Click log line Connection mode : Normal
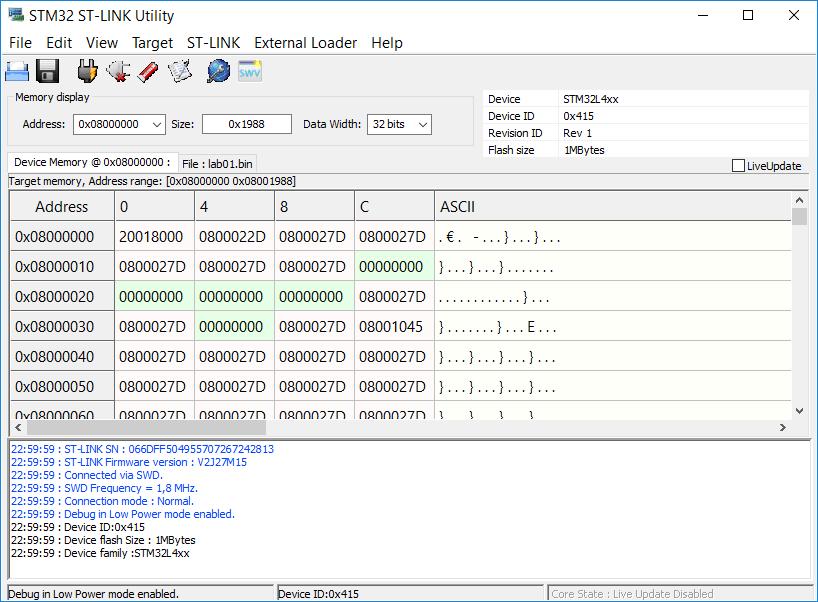Screen dimensions: 818x602 [x=102, y=501]
